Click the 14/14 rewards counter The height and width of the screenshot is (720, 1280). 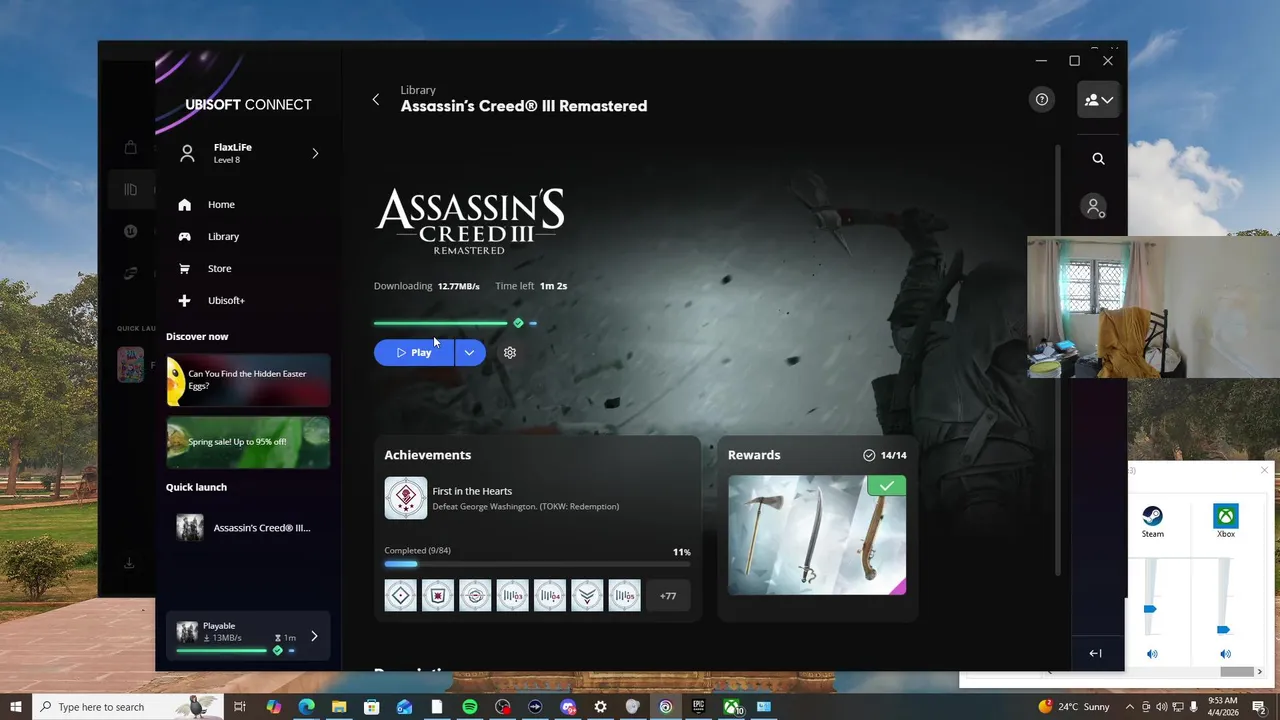[x=885, y=455]
